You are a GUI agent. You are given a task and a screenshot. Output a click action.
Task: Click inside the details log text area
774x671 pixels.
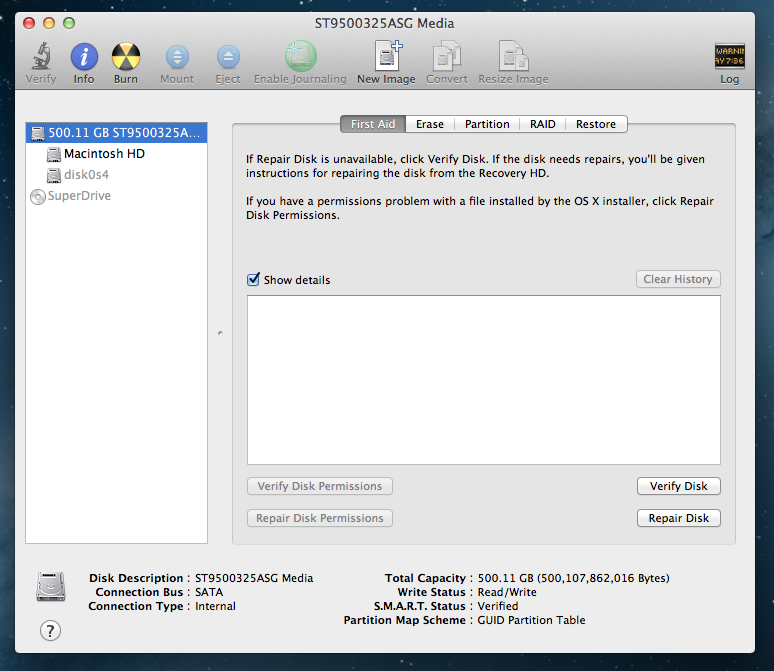pos(484,380)
